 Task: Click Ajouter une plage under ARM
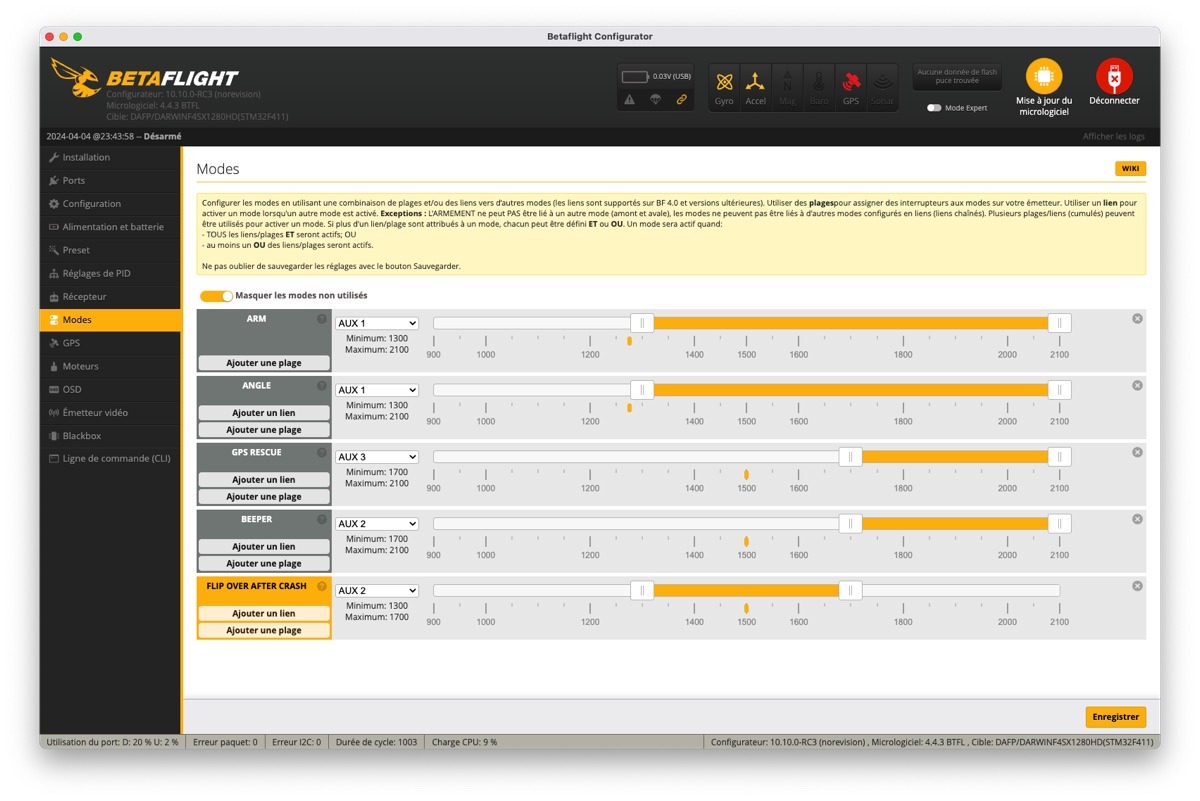coord(264,363)
